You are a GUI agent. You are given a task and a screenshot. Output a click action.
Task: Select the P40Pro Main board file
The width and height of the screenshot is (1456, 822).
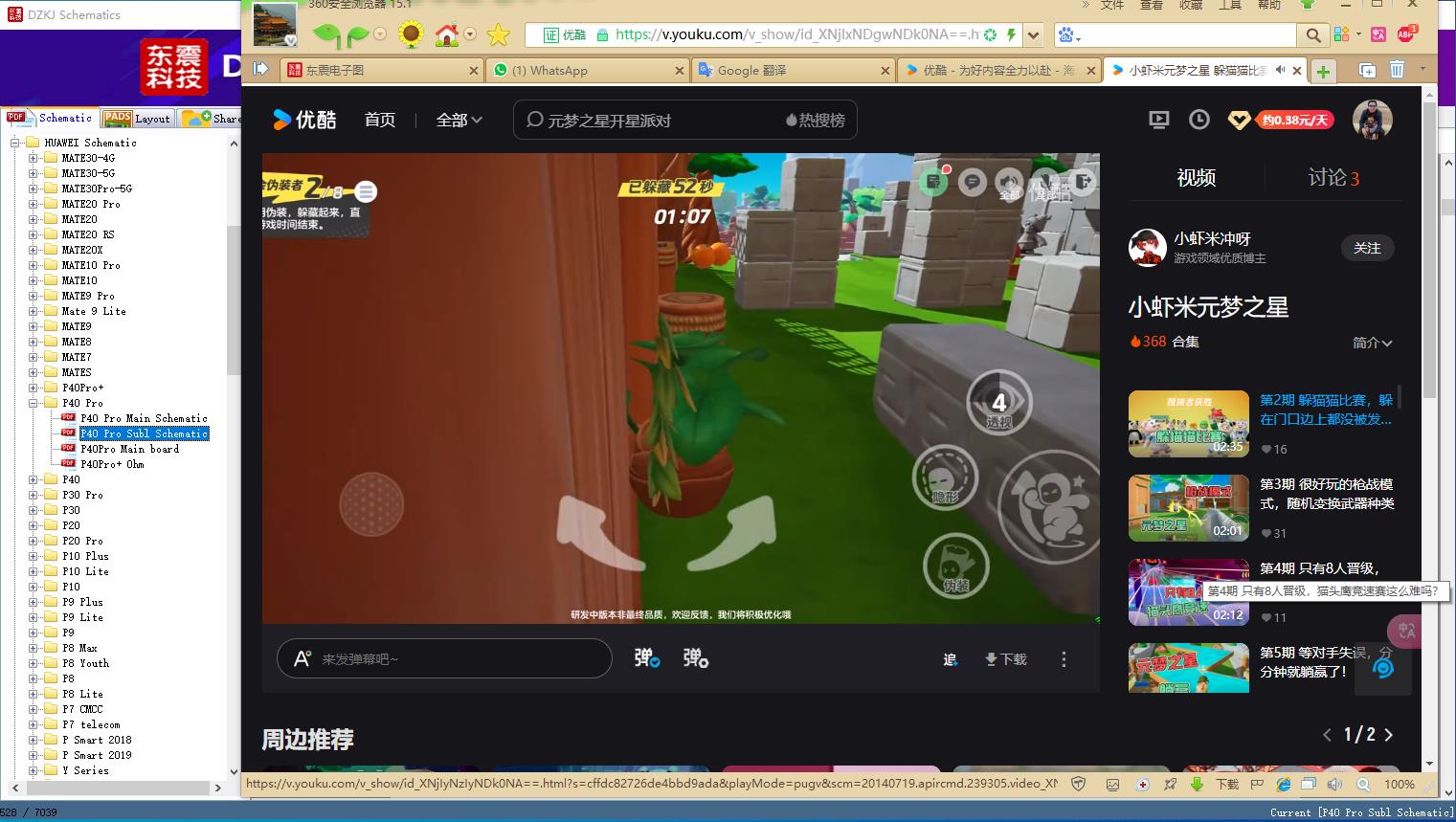(129, 449)
